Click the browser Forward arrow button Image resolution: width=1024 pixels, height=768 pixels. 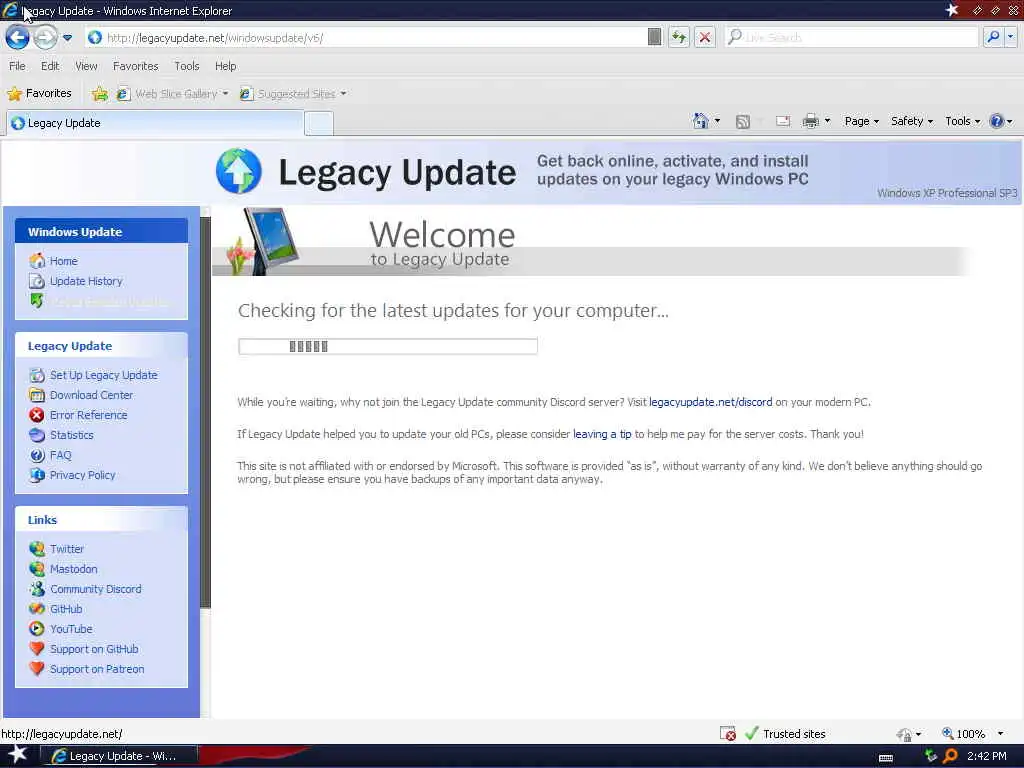[x=45, y=37]
